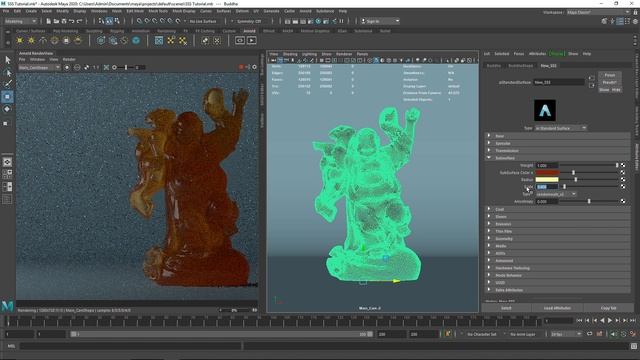Open the gear settings icon in Arnold RenderView

[254, 67]
